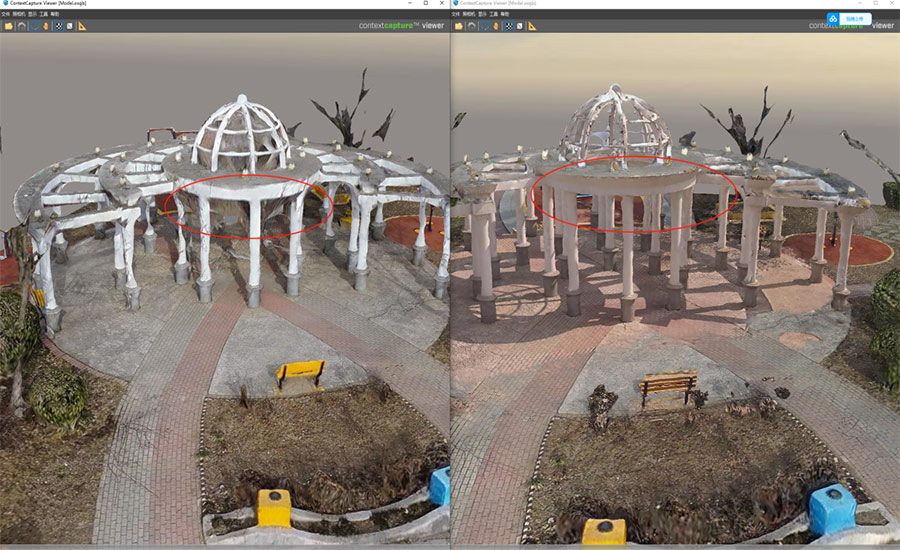The image size is (900, 550).
Task: Select the rotate navigation tool in left viewer
Action: coord(33,26)
